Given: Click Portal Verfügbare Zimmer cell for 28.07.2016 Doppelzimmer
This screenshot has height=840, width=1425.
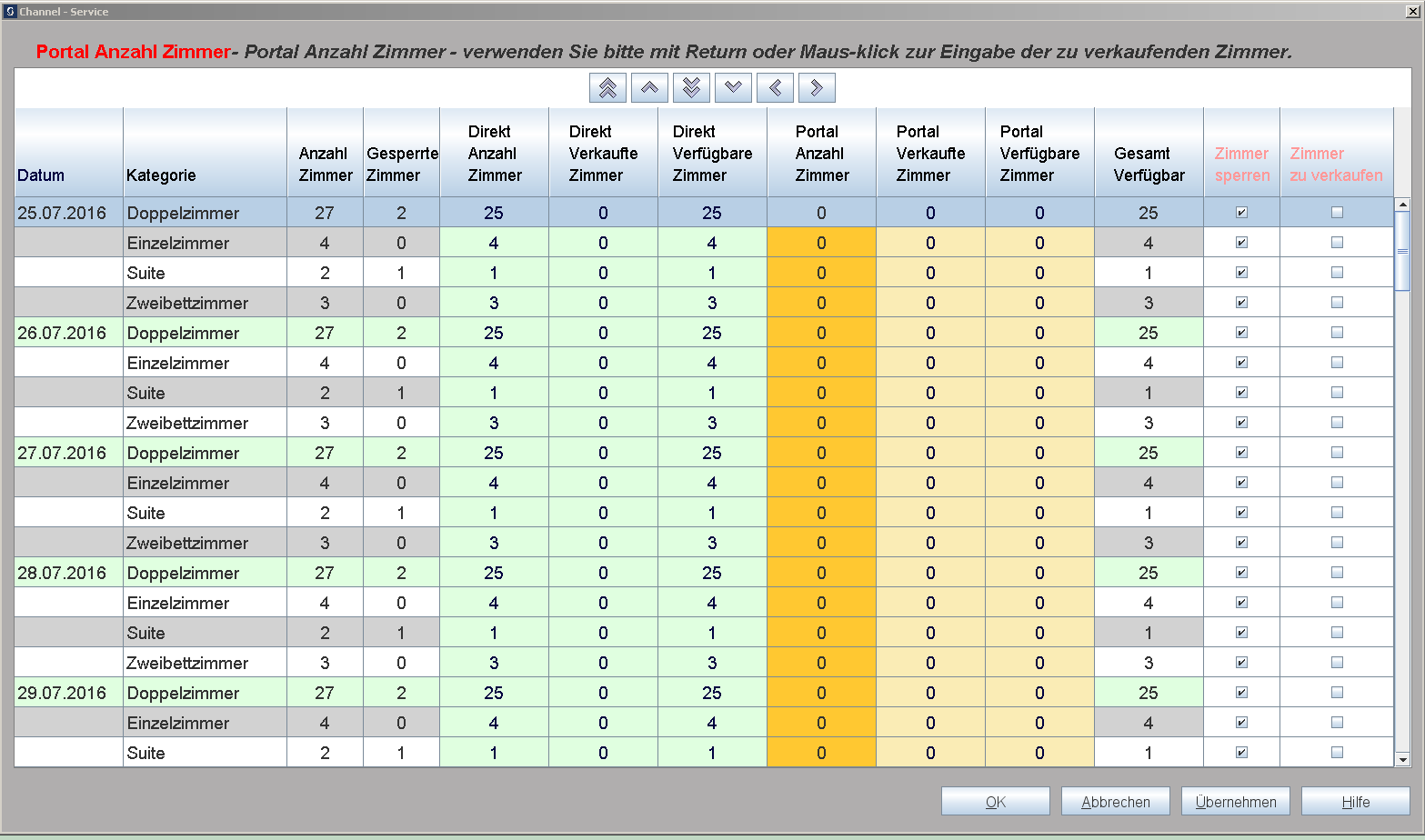Looking at the screenshot, I should point(1039,573).
